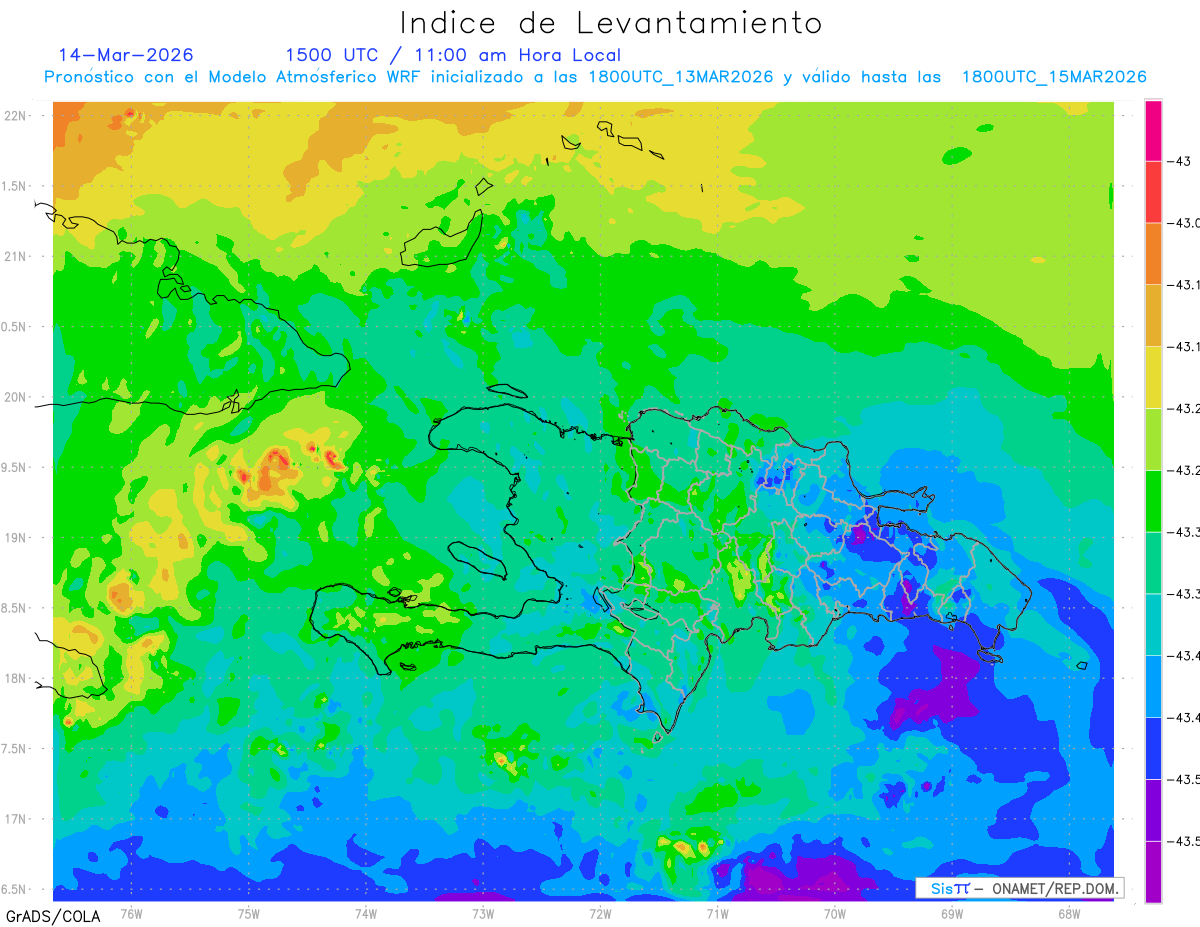Click the pure green color bar swatch
The height and width of the screenshot is (927, 1200).
tap(1153, 500)
